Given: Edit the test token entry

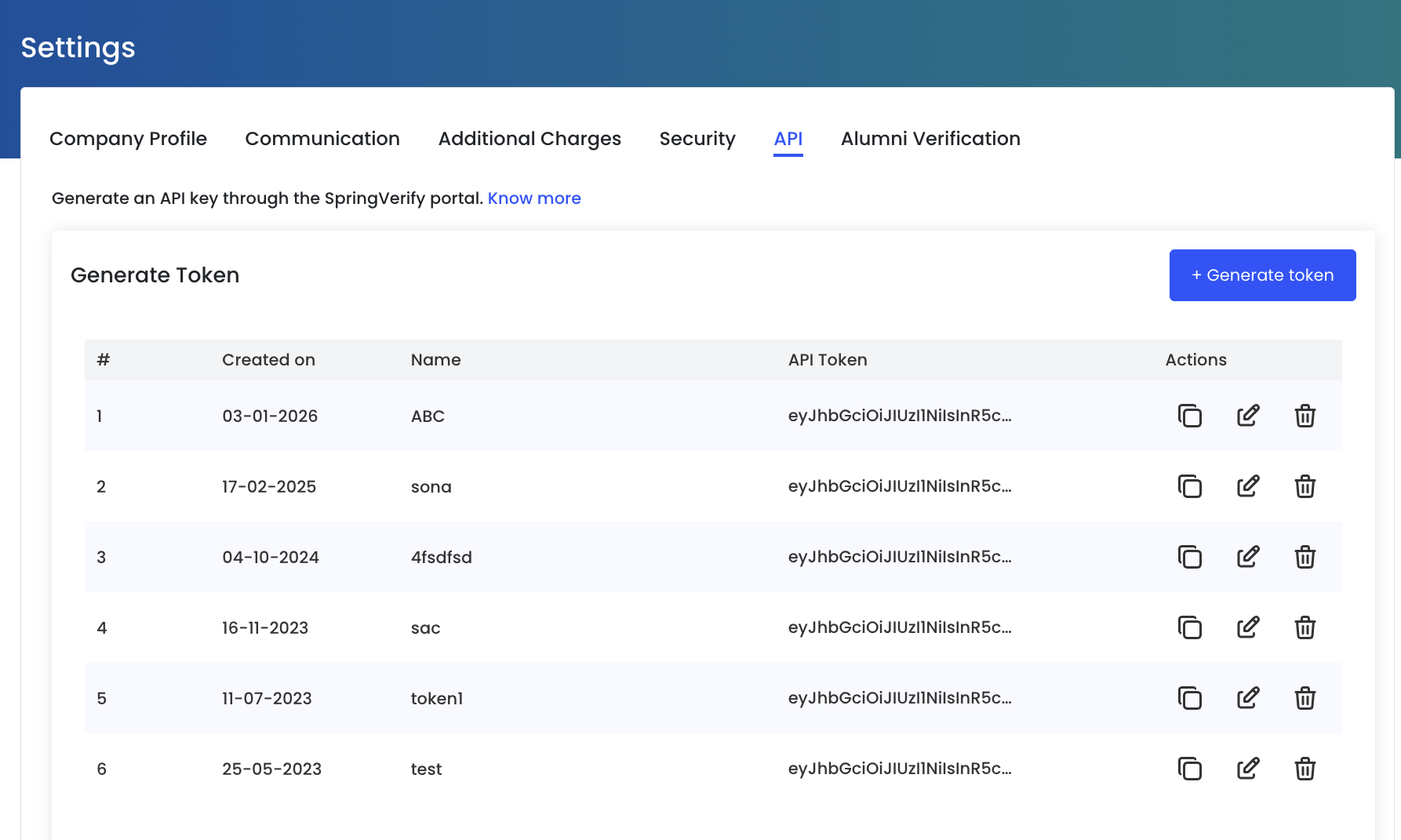Looking at the screenshot, I should (1247, 769).
